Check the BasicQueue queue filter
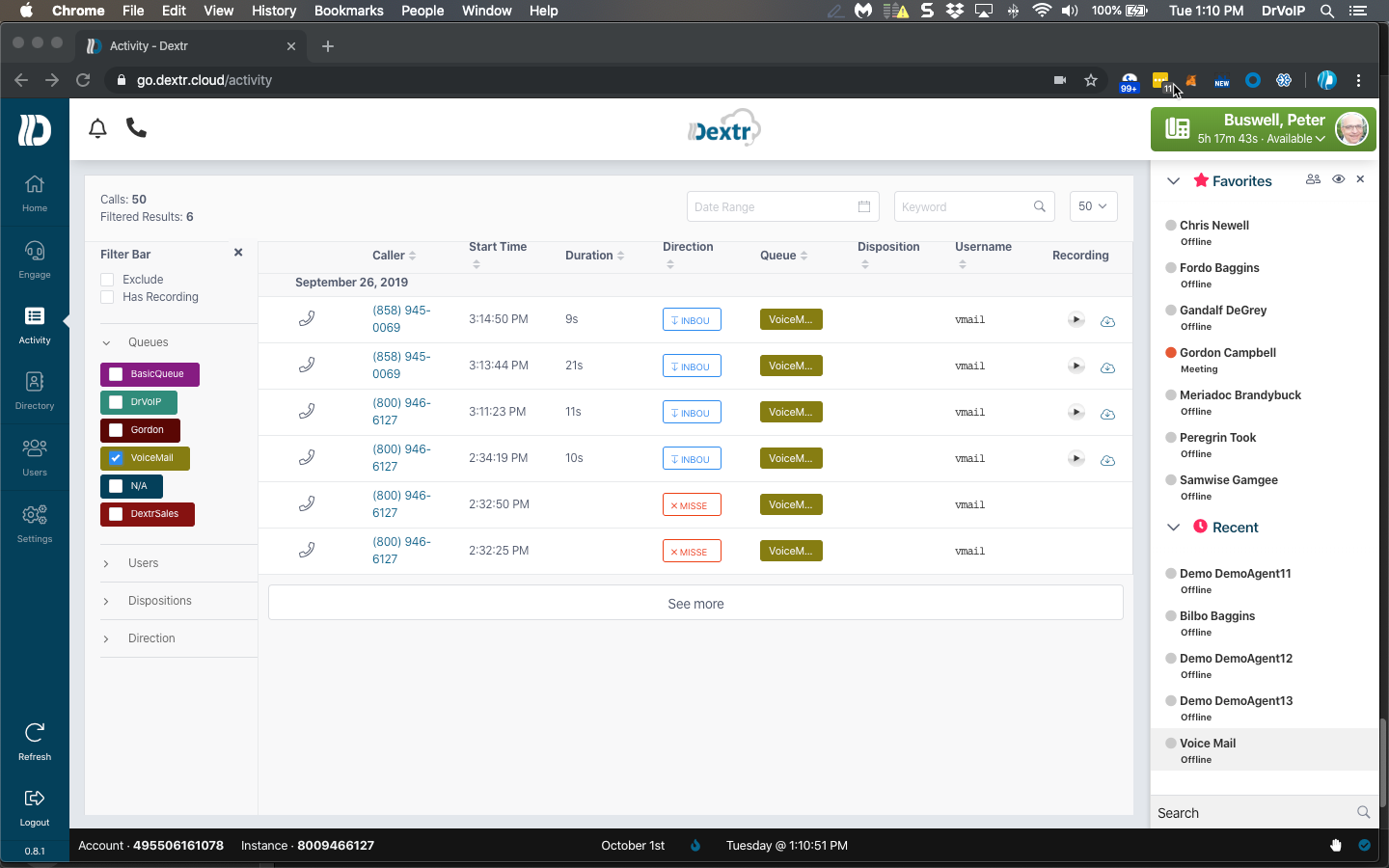 pyautogui.click(x=116, y=374)
